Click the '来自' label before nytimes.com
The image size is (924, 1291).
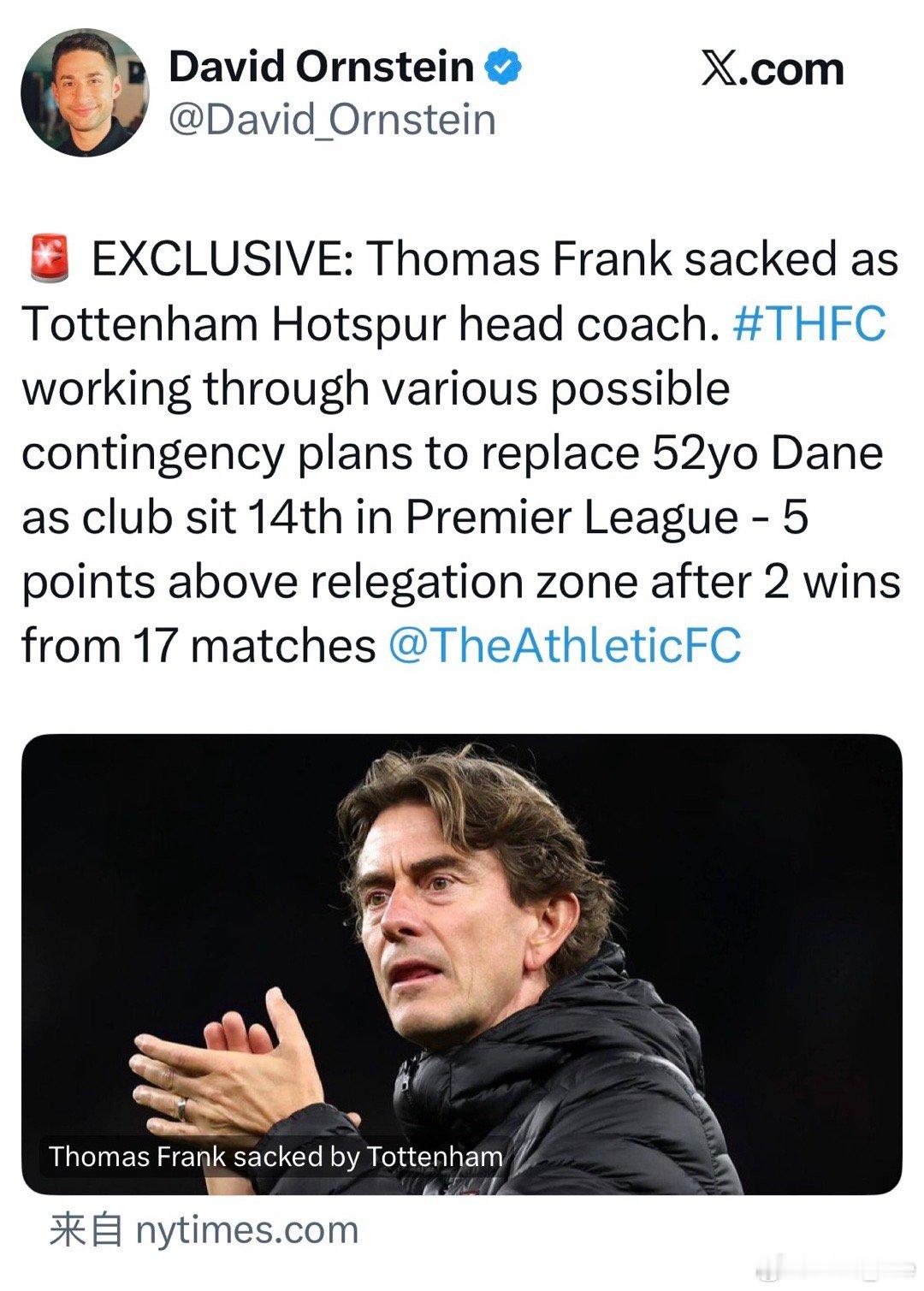[x=86, y=1230]
